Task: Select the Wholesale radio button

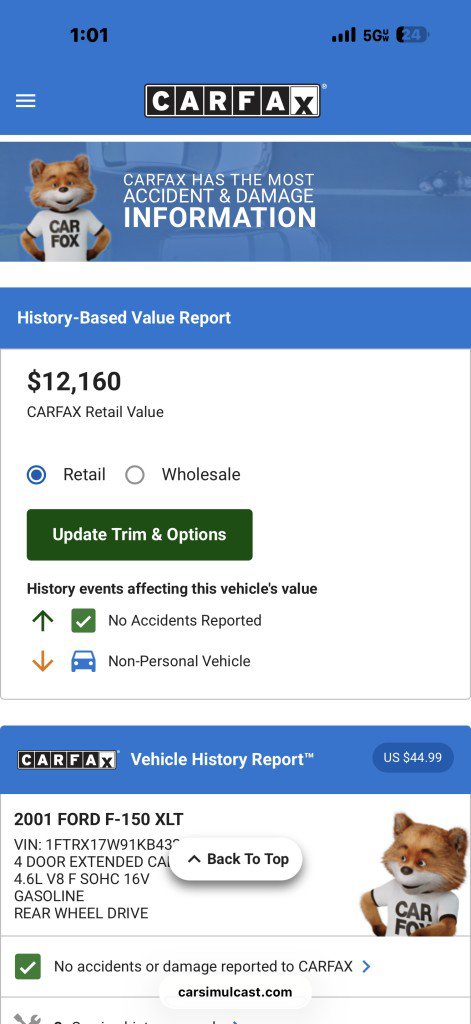Action: pos(135,475)
